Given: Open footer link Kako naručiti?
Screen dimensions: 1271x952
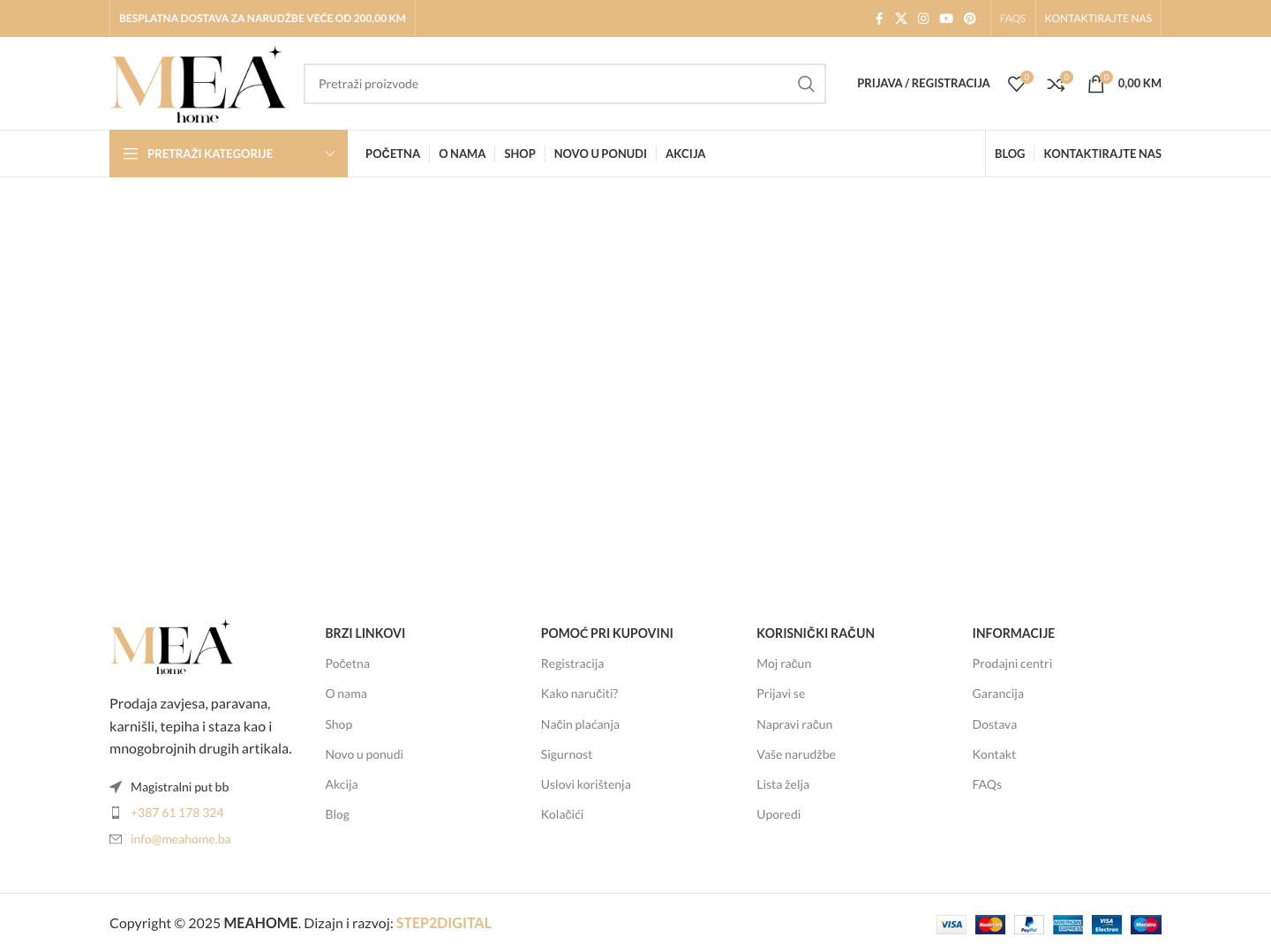Looking at the screenshot, I should coord(580,693).
